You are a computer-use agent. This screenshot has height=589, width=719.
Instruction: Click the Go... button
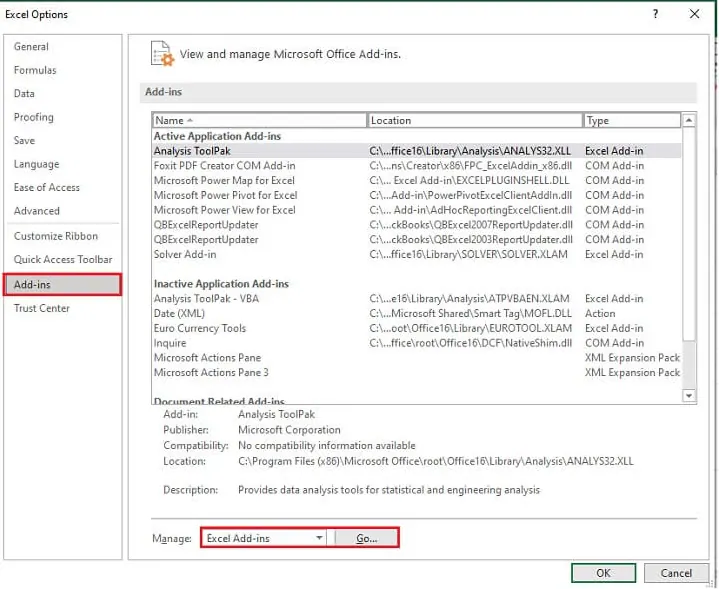tap(366, 538)
